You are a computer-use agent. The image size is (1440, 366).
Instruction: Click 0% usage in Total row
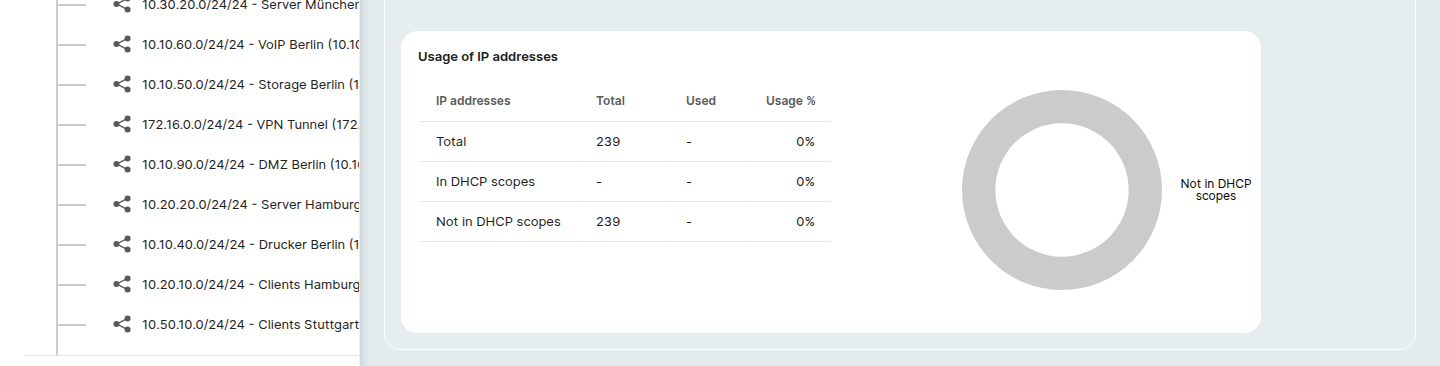click(806, 142)
